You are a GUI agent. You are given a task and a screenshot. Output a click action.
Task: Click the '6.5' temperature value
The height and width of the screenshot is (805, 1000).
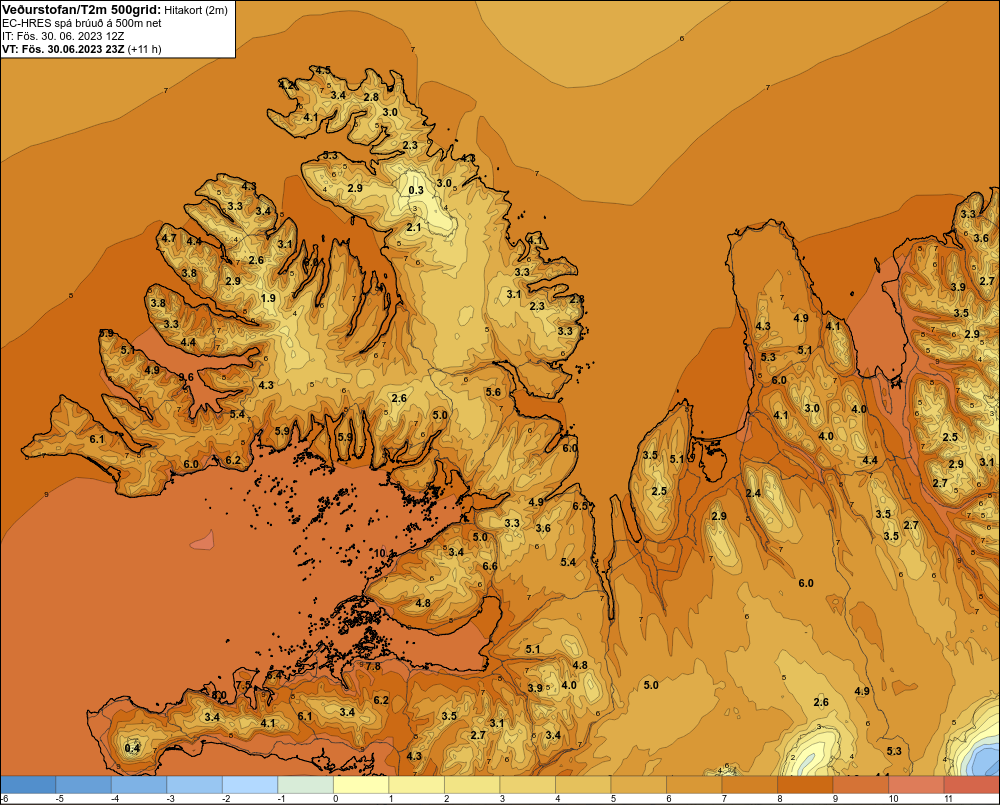click(x=580, y=506)
